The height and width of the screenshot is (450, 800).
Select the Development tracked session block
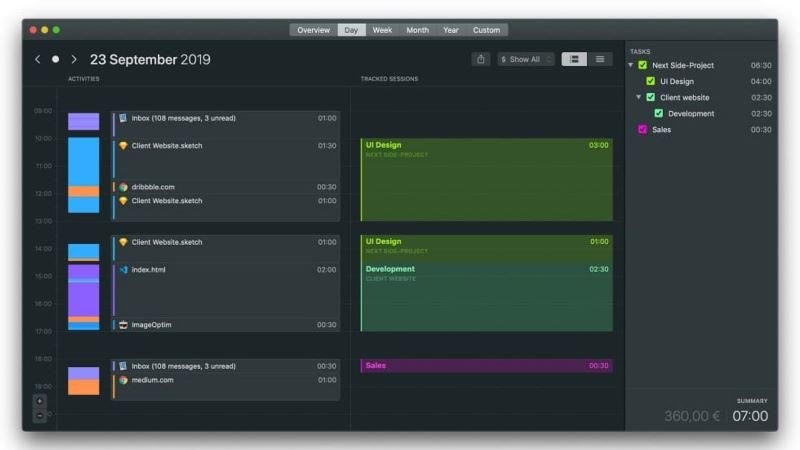click(x=486, y=295)
